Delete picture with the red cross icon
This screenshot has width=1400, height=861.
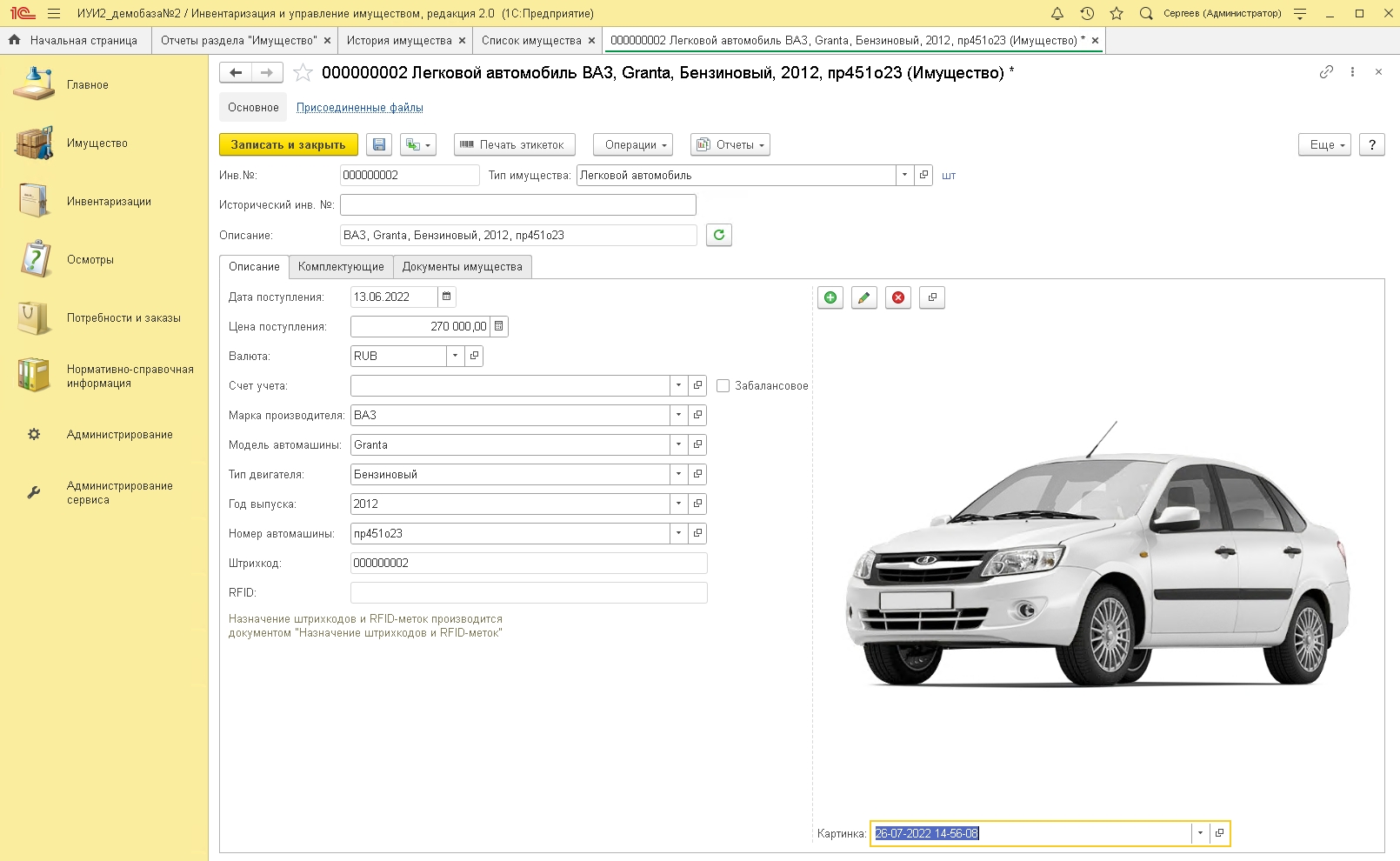click(898, 297)
